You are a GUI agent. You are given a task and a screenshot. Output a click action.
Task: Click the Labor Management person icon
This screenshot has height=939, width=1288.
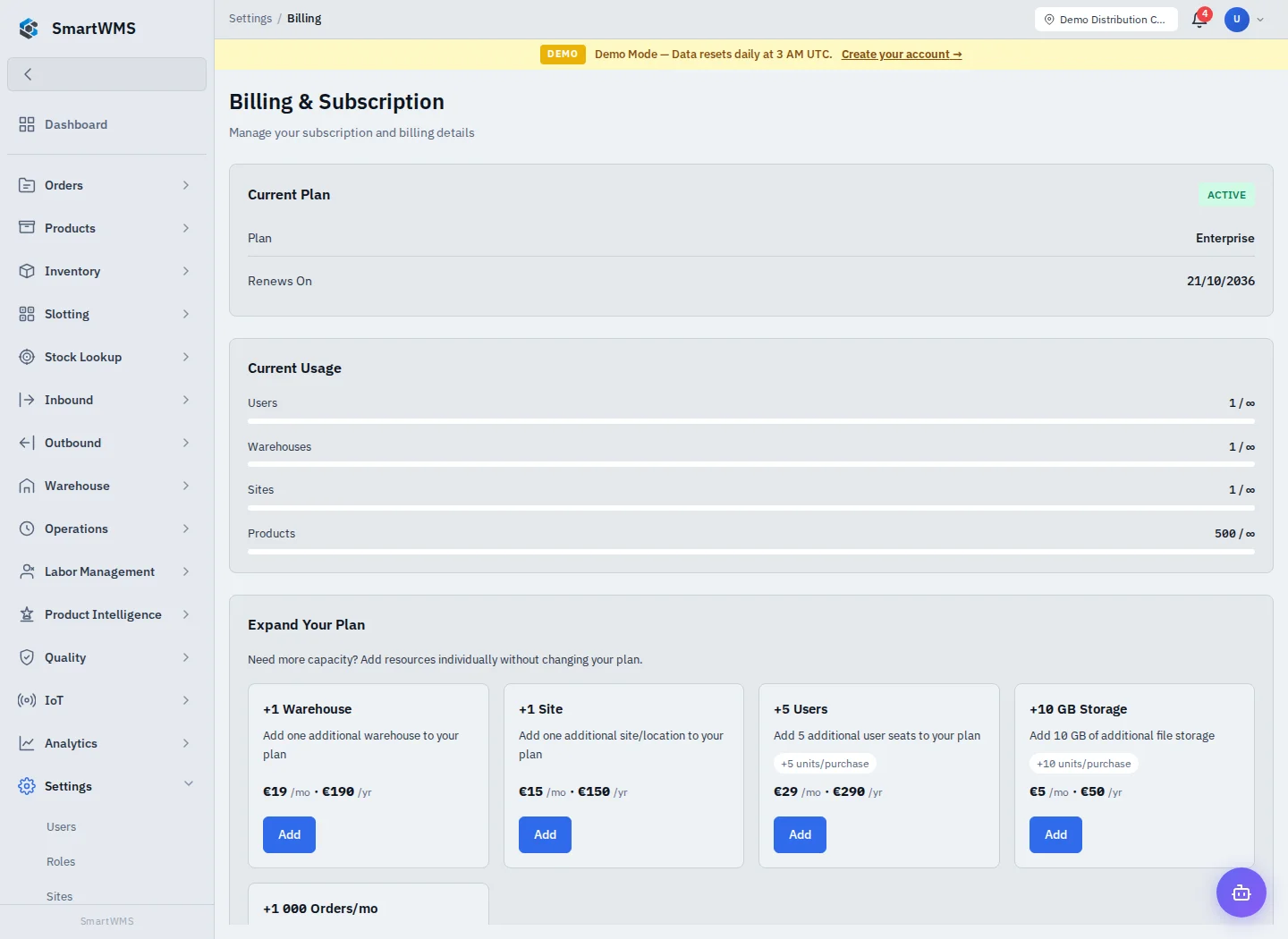click(27, 571)
